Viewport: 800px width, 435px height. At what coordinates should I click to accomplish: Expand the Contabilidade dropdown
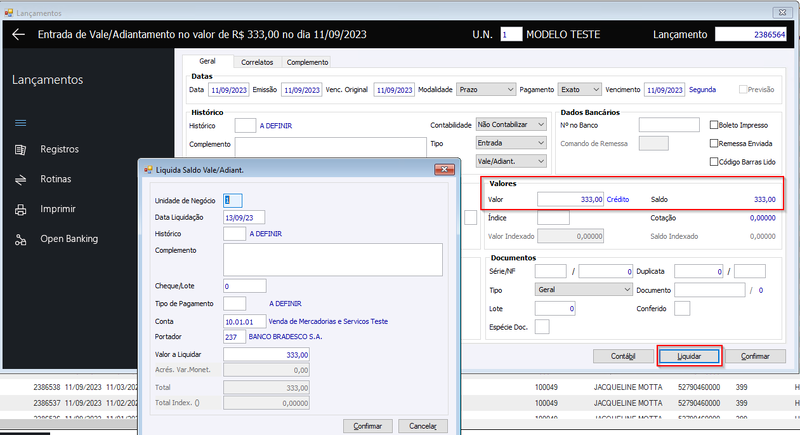click(511, 124)
